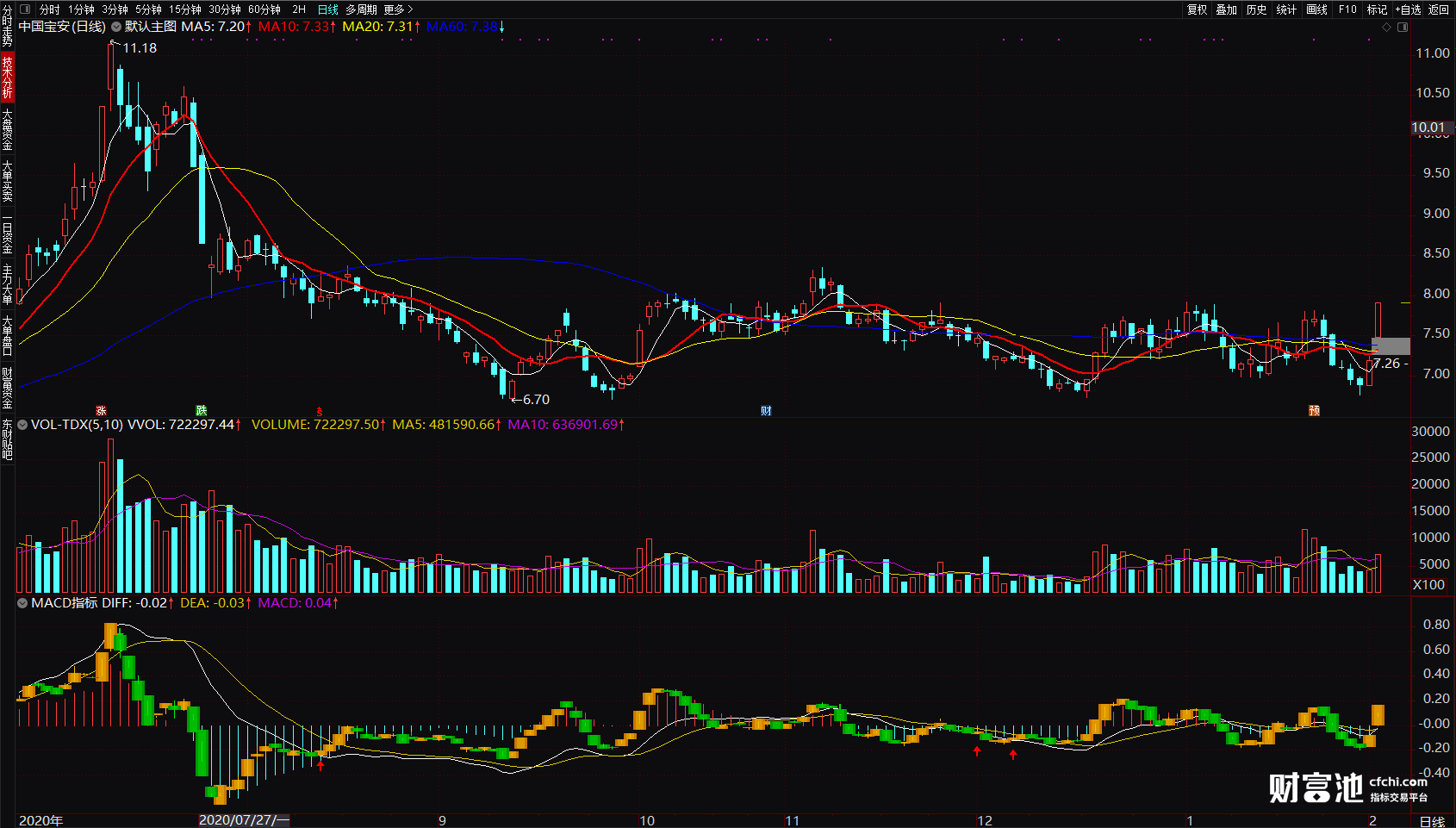Toggle the right side panel icon
Viewport: 1456px width, 828px height.
pyautogui.click(x=1403, y=28)
